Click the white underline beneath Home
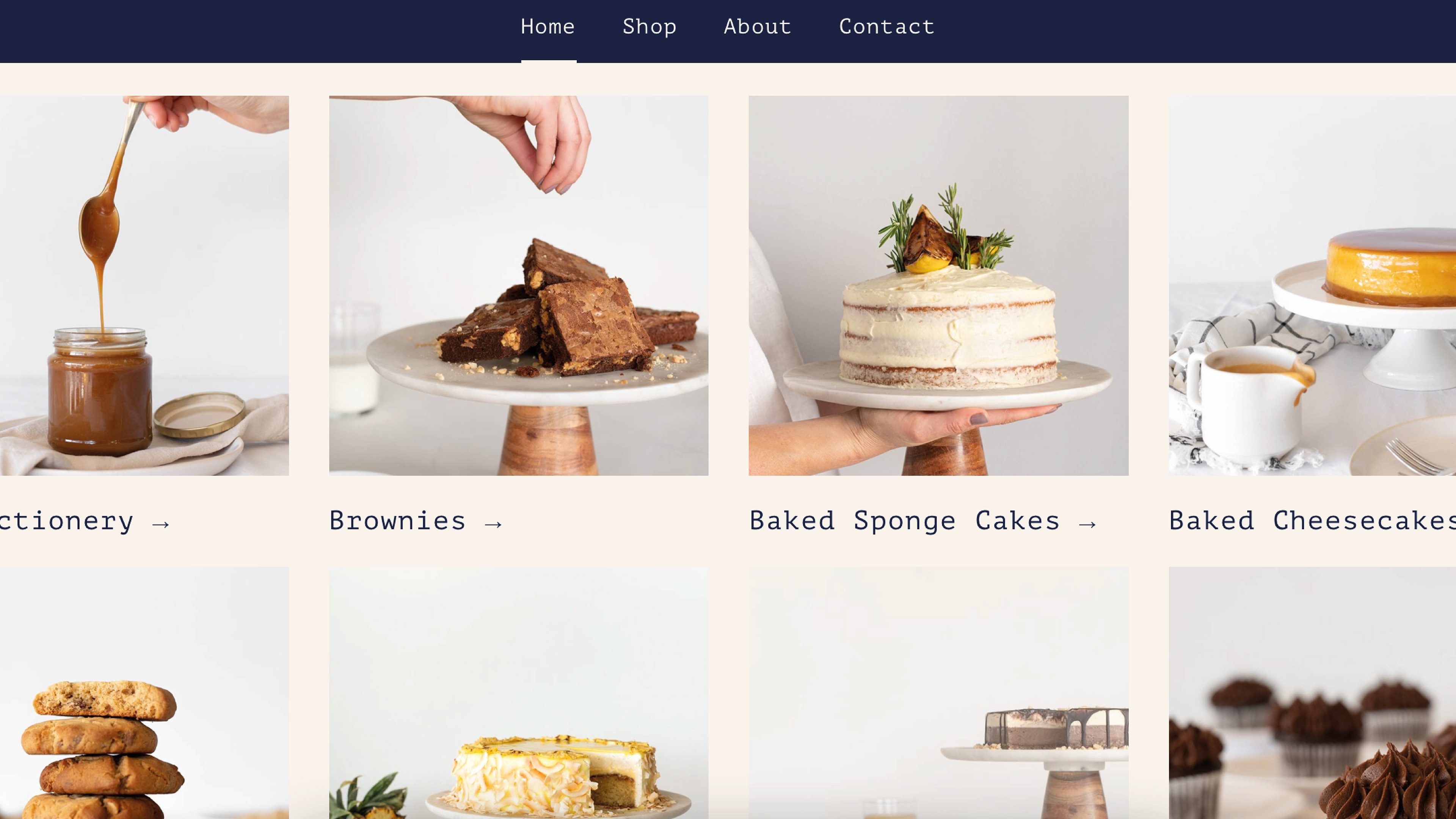Screen dimensions: 1456x819 point(548,61)
